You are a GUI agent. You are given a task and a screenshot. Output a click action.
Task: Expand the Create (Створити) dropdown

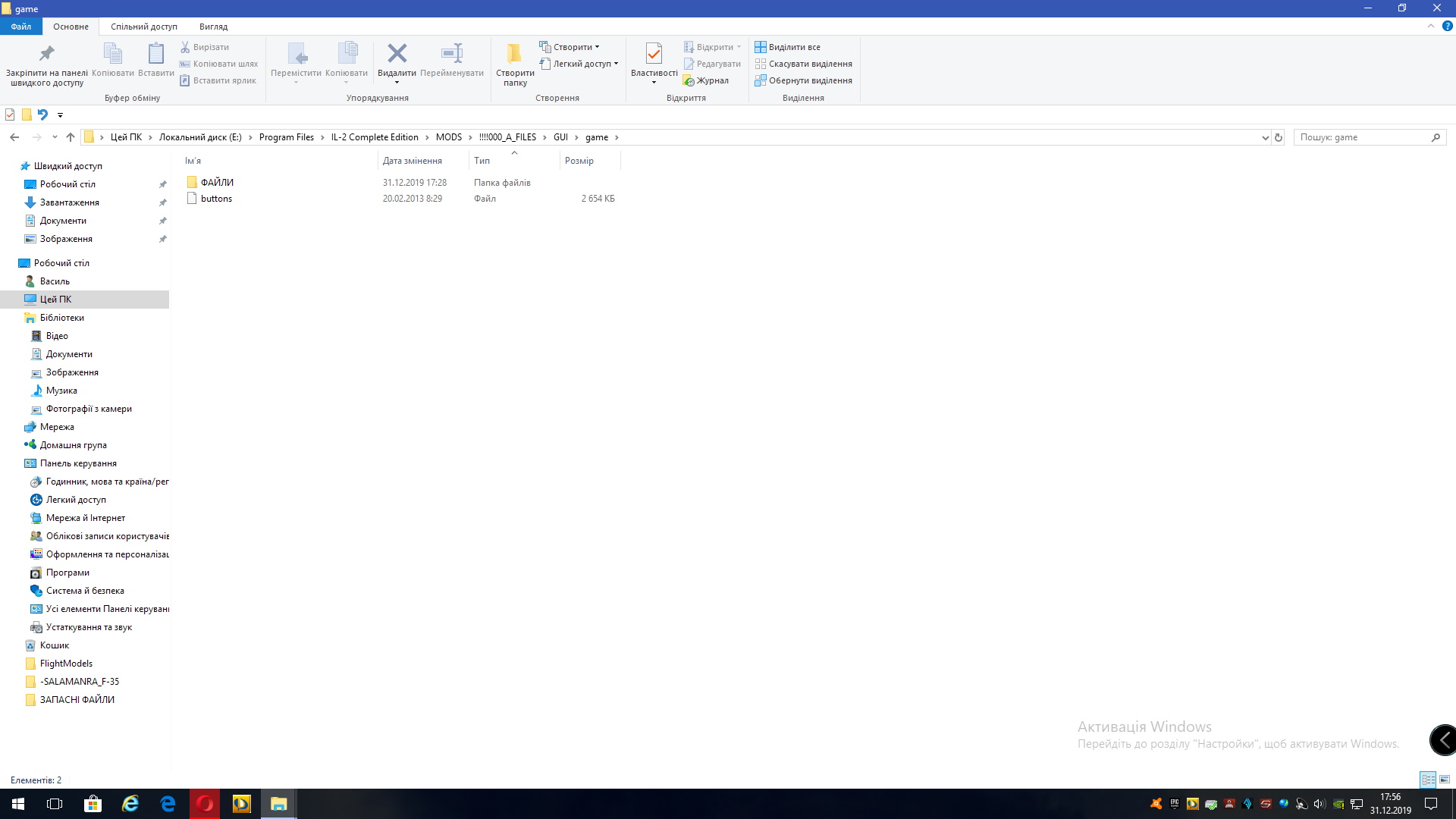coord(598,47)
